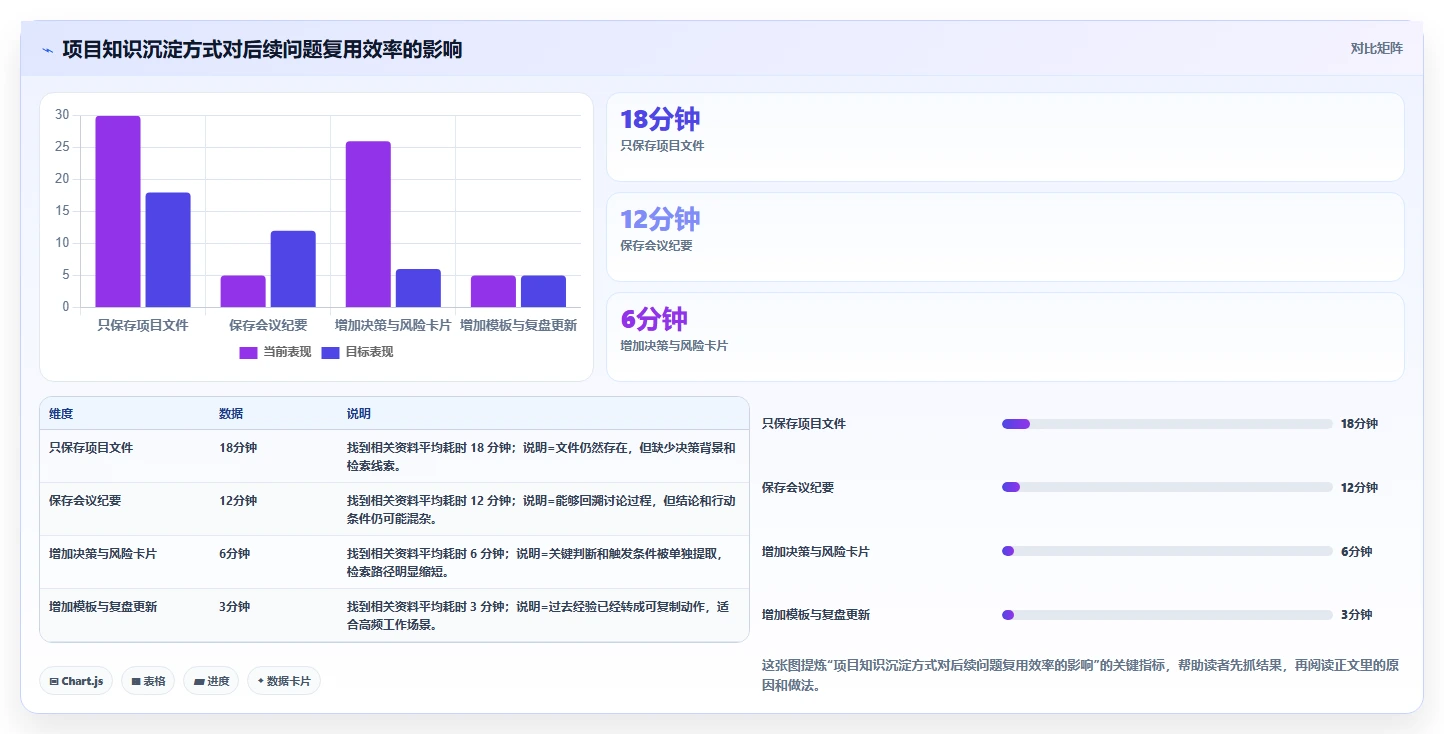This screenshot has width=1444, height=734.
Task: Click the purple 当前表现 legend swatch
Action: tap(248, 352)
